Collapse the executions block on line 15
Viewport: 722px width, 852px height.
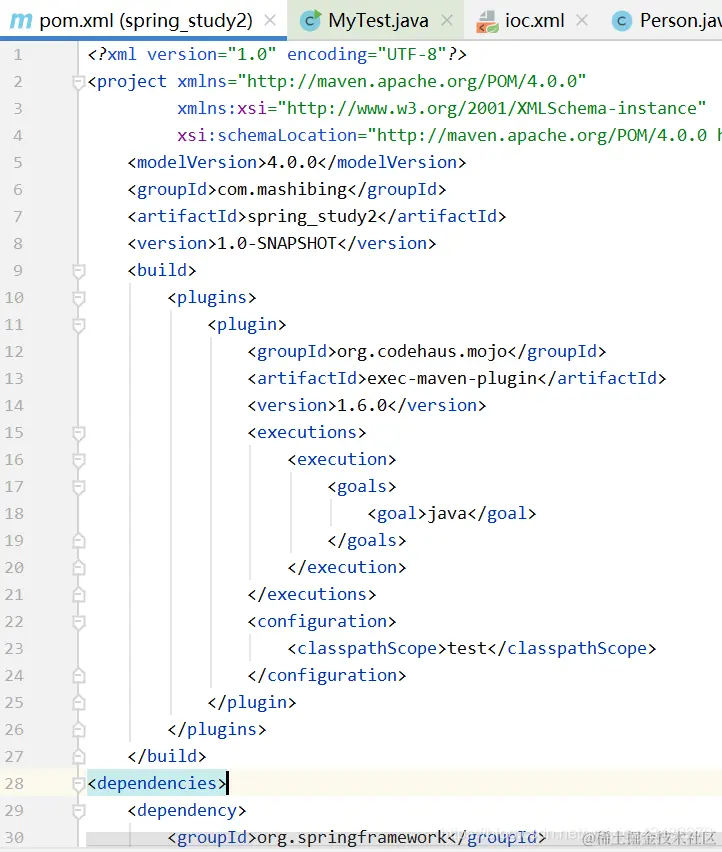tap(79, 433)
